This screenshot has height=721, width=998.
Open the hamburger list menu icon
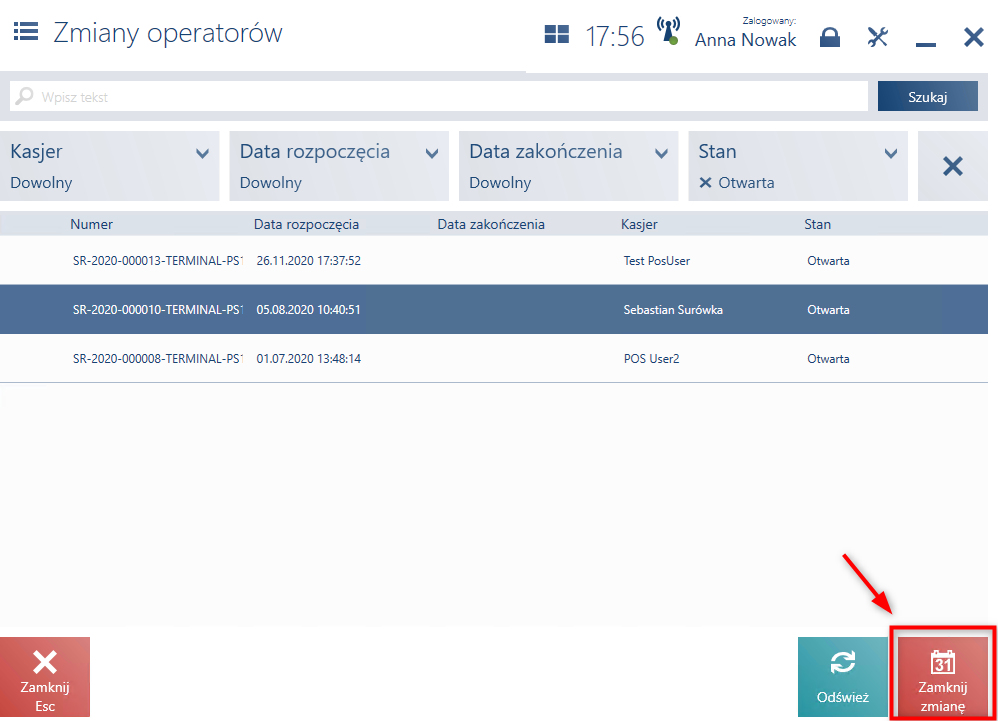pyautogui.click(x=25, y=31)
